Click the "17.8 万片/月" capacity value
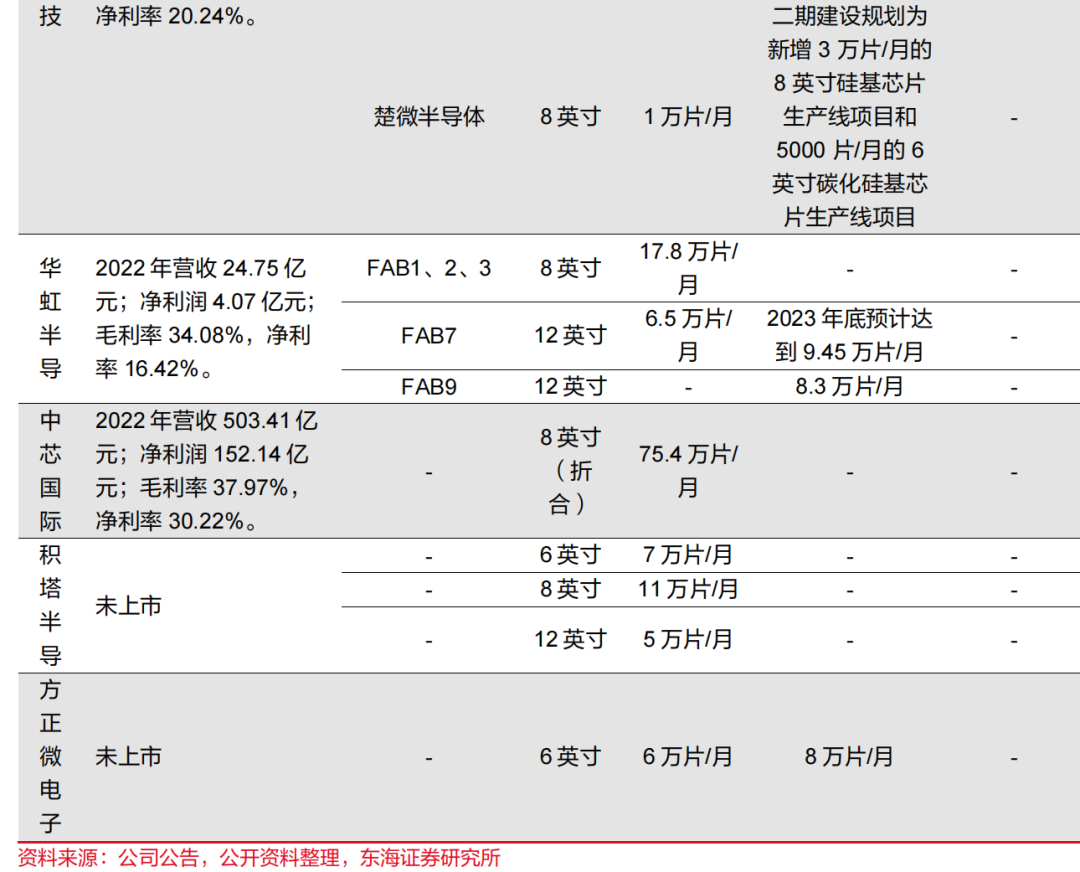The height and width of the screenshot is (872, 1080). pos(688,268)
